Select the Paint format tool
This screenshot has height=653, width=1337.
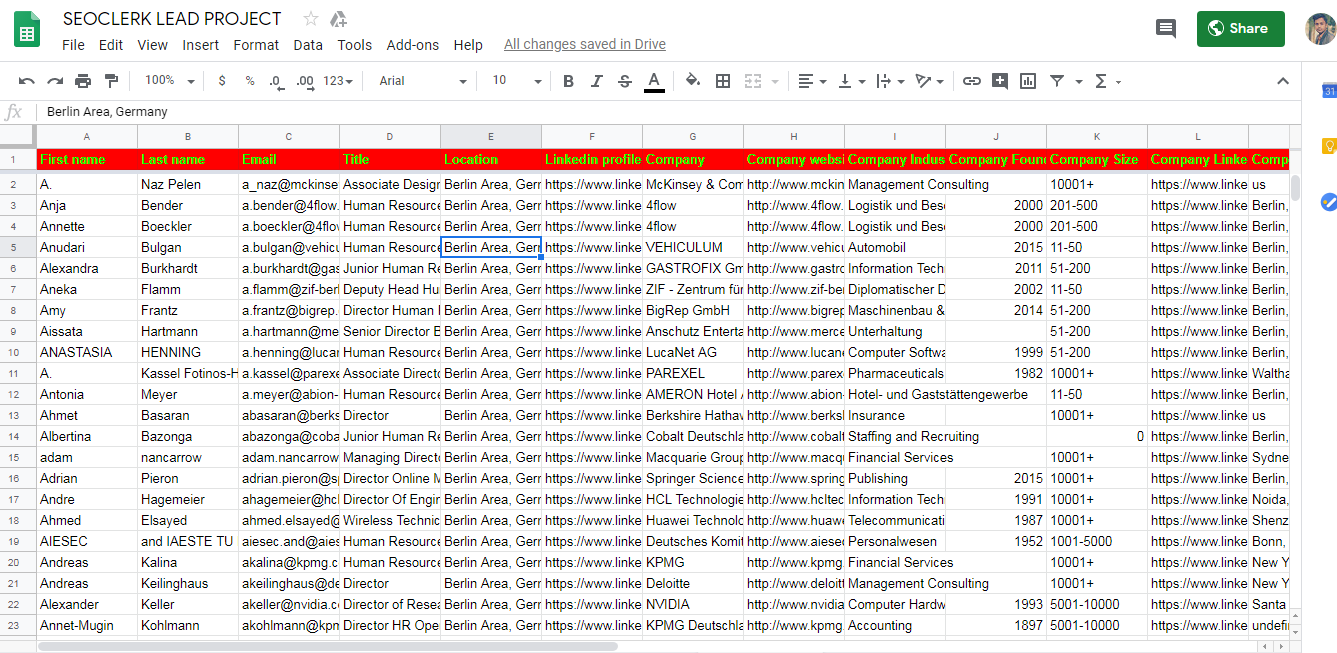pos(111,81)
